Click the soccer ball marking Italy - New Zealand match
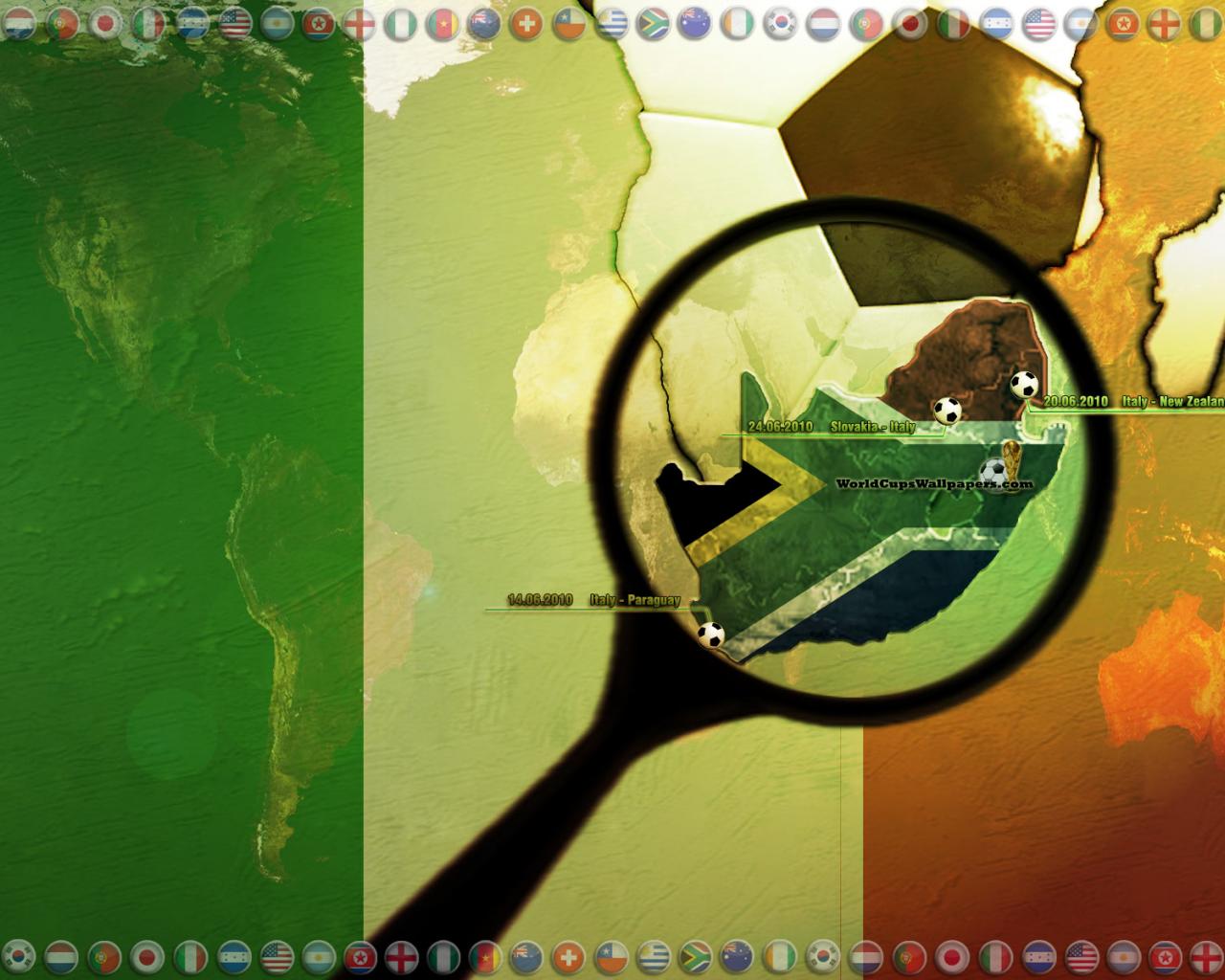Image resolution: width=1225 pixels, height=980 pixels. click(x=1023, y=385)
